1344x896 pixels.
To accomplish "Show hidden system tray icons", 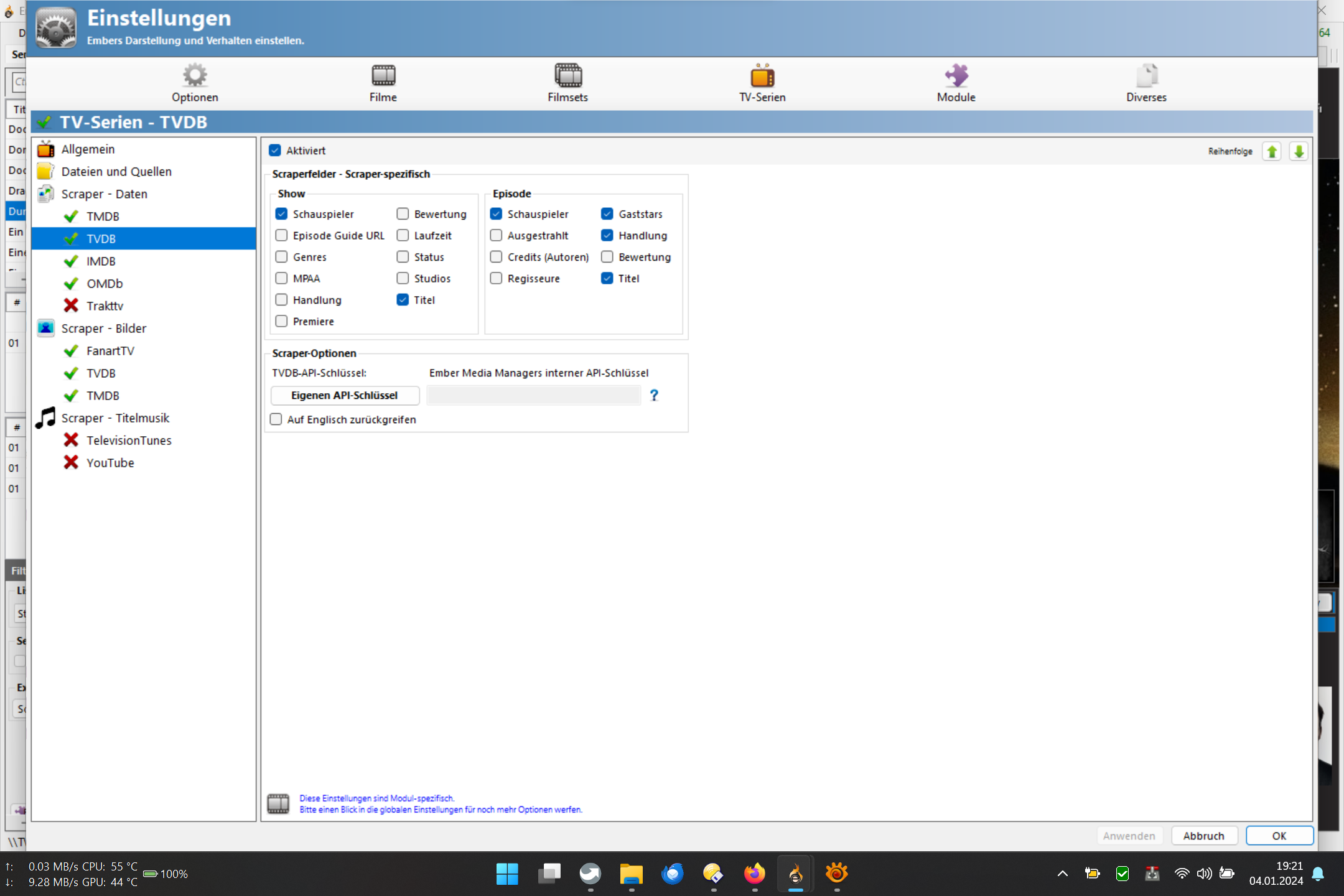I will [1063, 874].
